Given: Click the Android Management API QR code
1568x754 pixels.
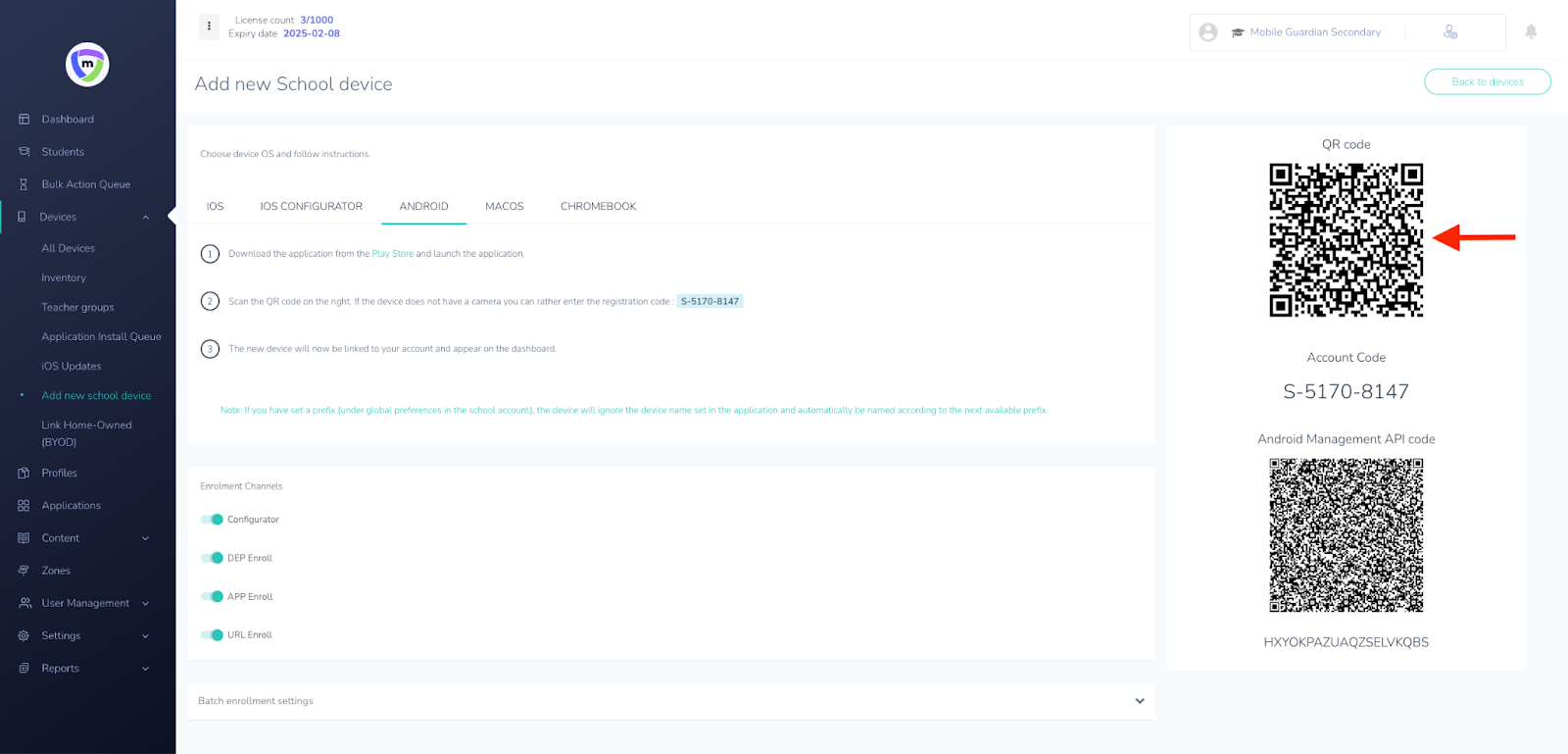Looking at the screenshot, I should pyautogui.click(x=1347, y=535).
